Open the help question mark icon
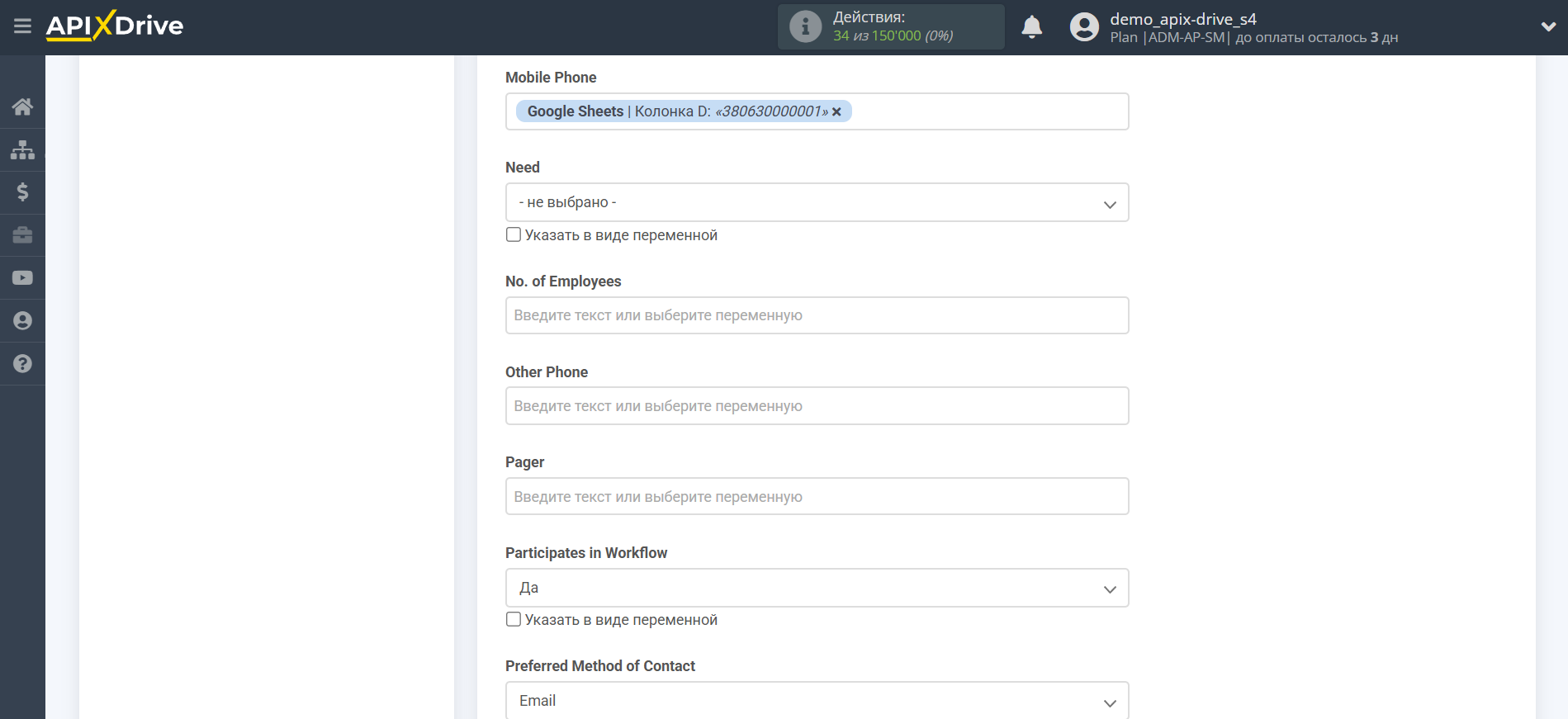Viewport: 1568px width, 719px height. [22, 364]
